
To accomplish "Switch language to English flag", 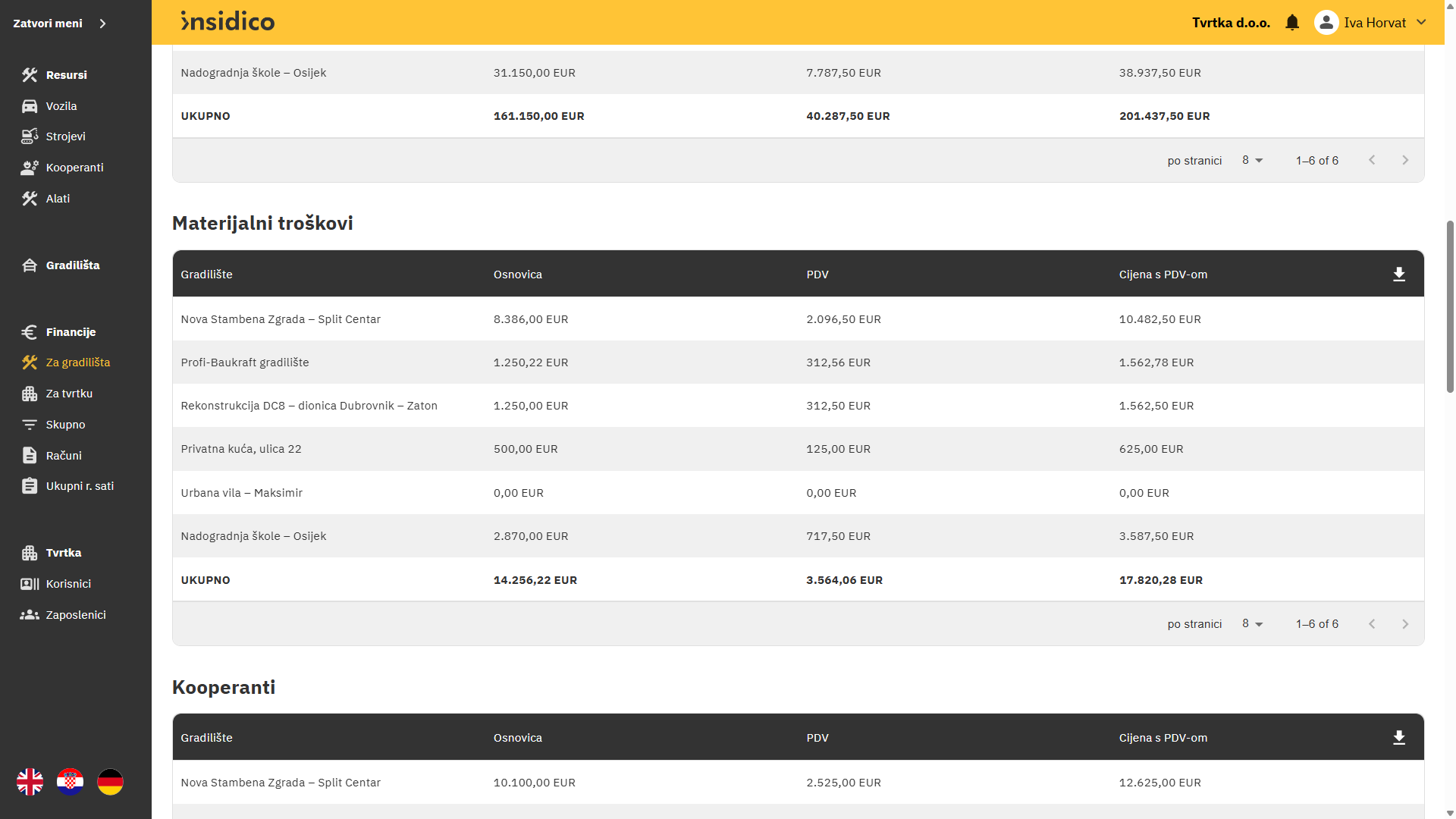I will pos(30,782).
